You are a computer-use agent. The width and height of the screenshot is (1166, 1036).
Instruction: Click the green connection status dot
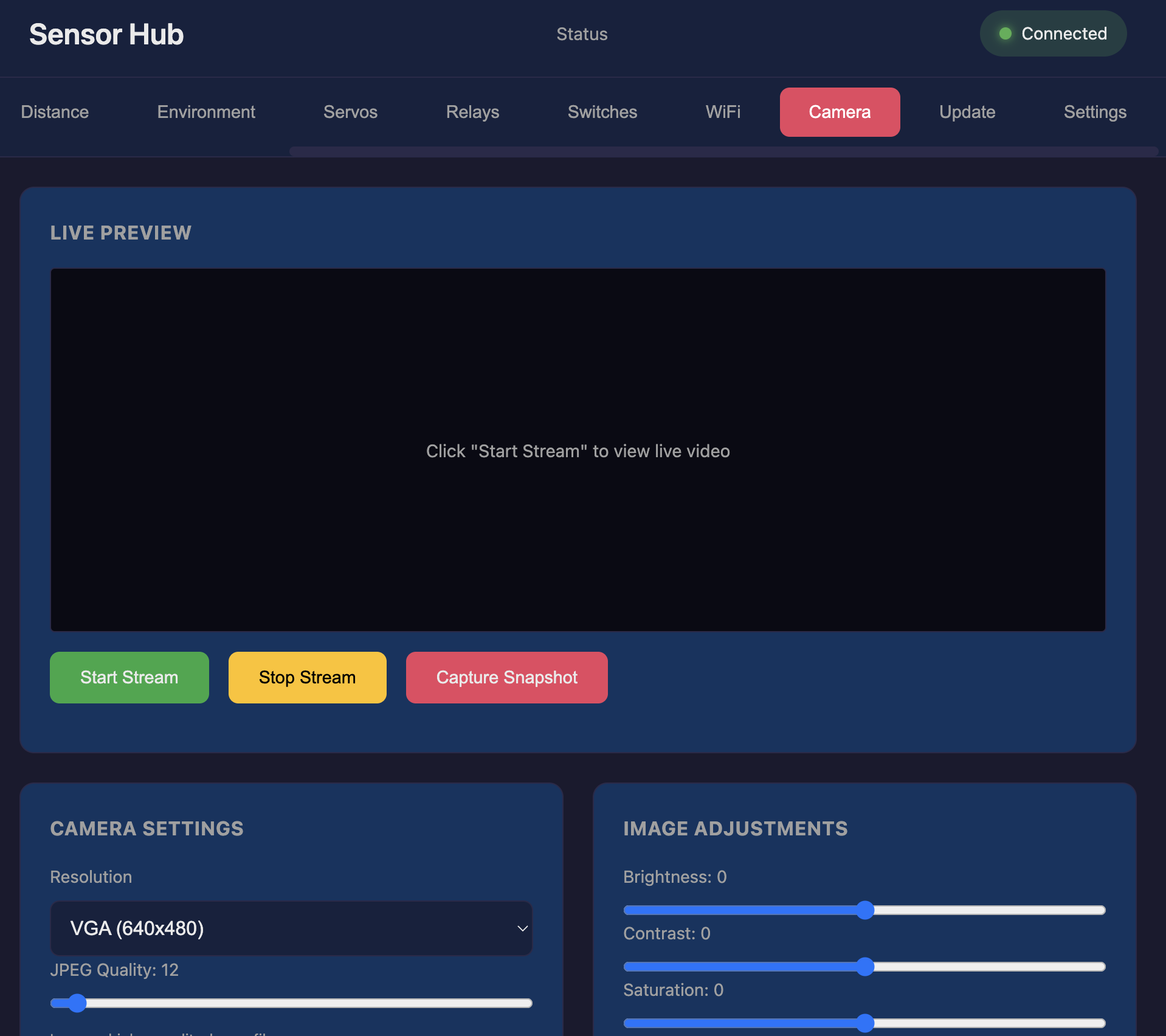(x=1006, y=33)
